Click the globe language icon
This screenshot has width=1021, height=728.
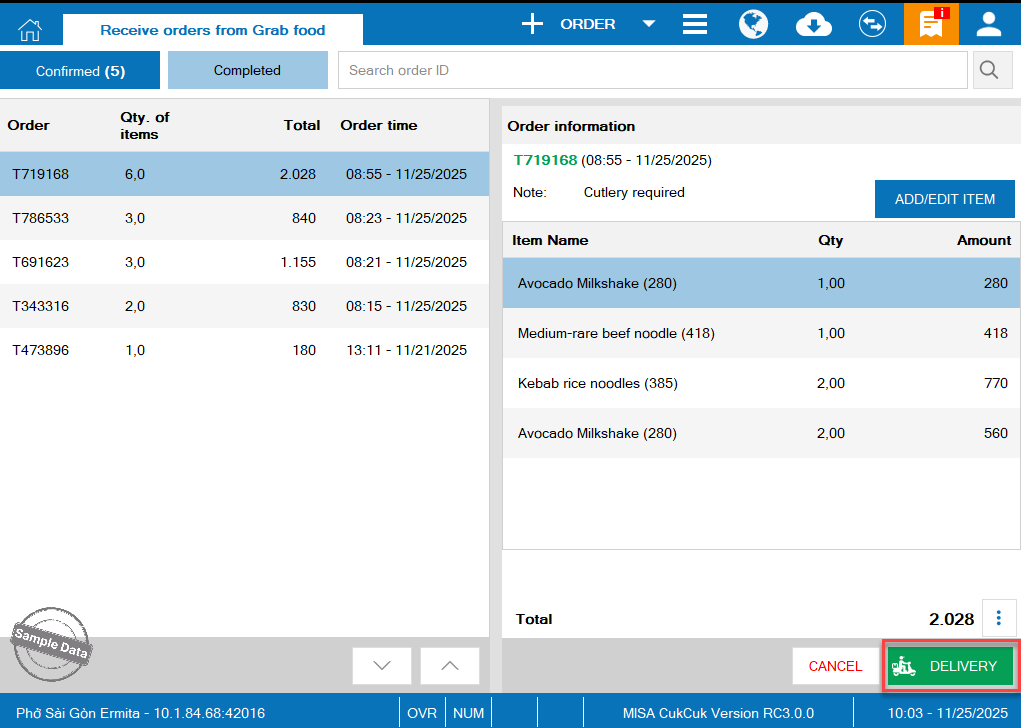[753, 24]
